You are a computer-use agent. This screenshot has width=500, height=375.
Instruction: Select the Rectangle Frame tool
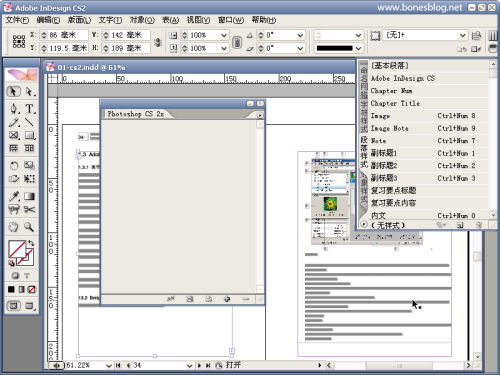click(13, 135)
